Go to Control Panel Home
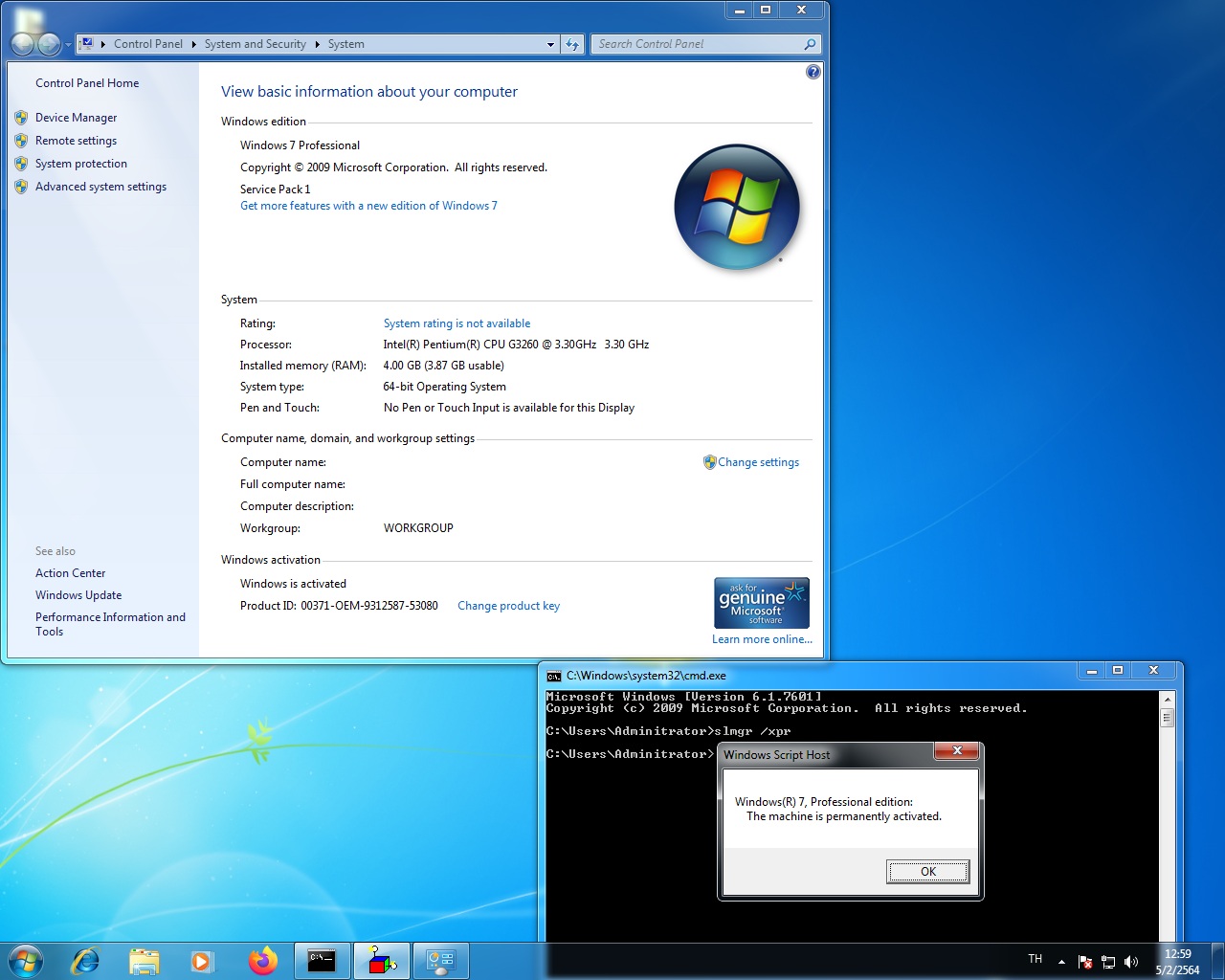 pyautogui.click(x=87, y=83)
